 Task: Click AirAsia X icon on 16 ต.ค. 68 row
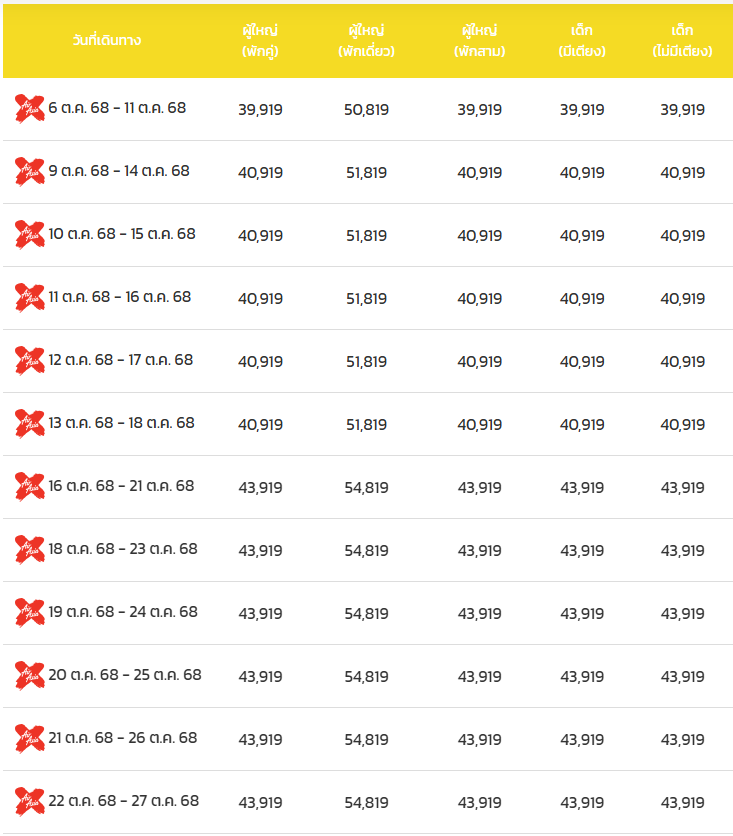(x=30, y=486)
